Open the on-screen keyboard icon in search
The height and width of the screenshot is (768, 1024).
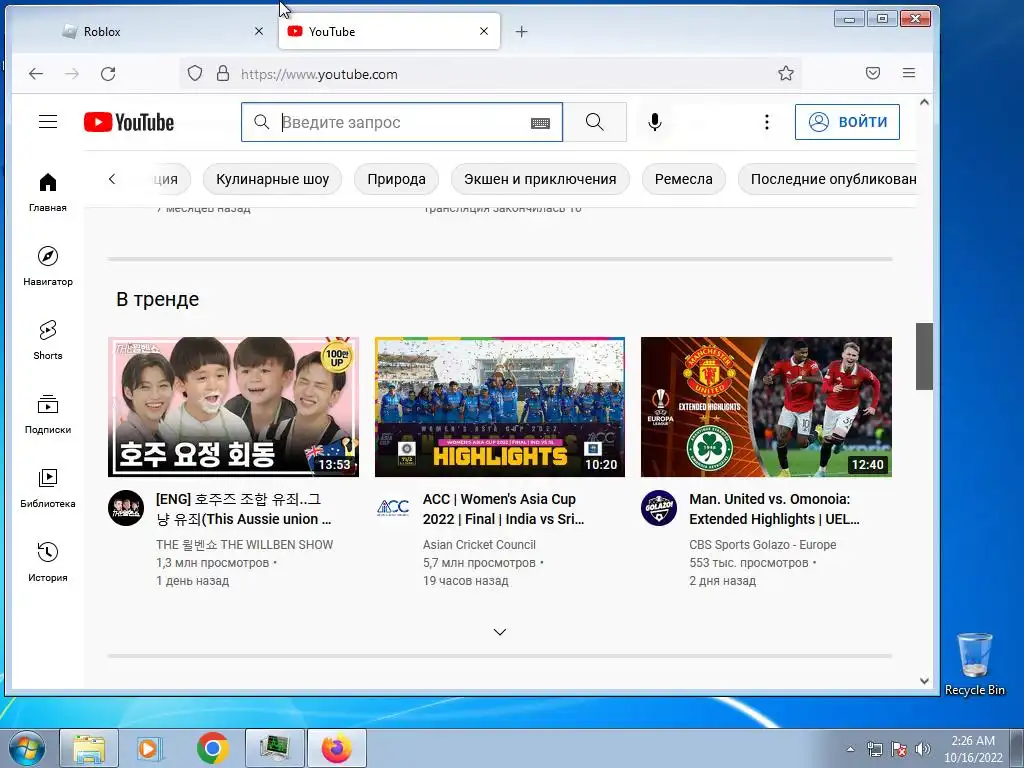540,123
